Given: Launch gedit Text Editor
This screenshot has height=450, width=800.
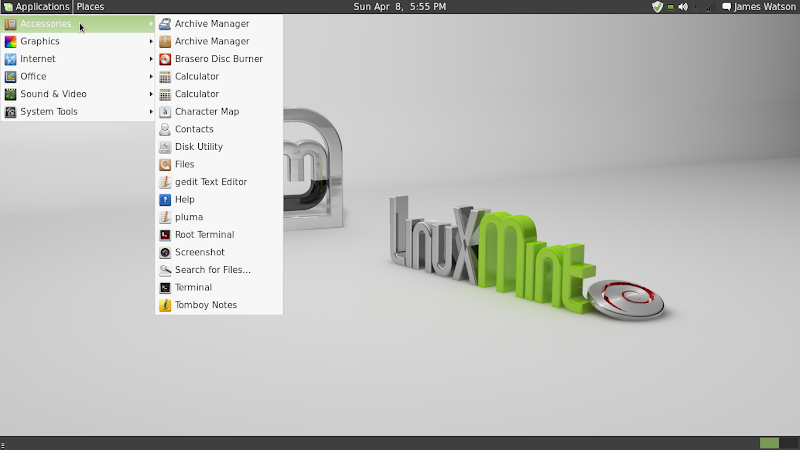Looking at the screenshot, I should coord(219,182).
